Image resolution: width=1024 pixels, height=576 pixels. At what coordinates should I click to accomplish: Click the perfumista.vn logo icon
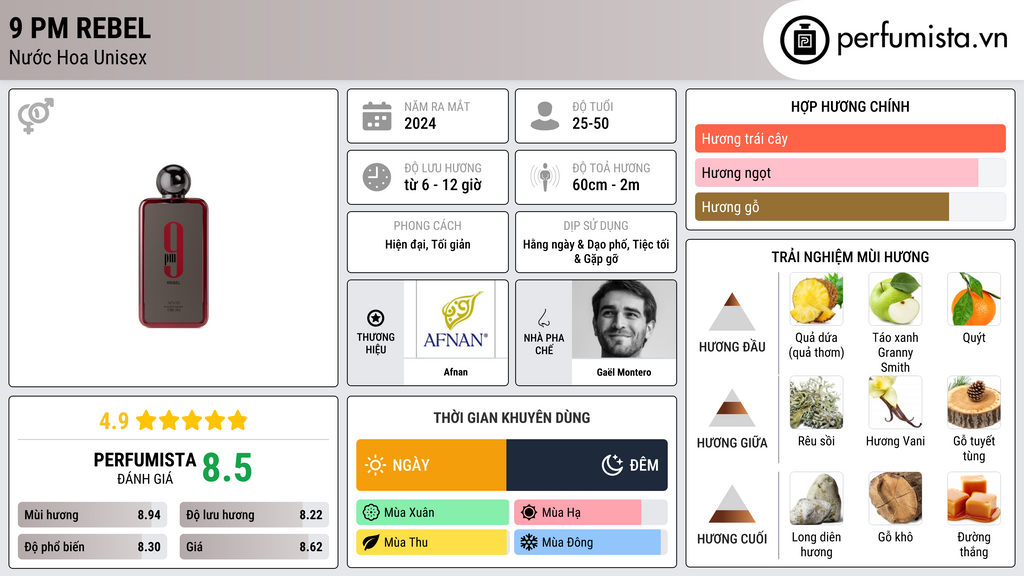click(x=804, y=40)
